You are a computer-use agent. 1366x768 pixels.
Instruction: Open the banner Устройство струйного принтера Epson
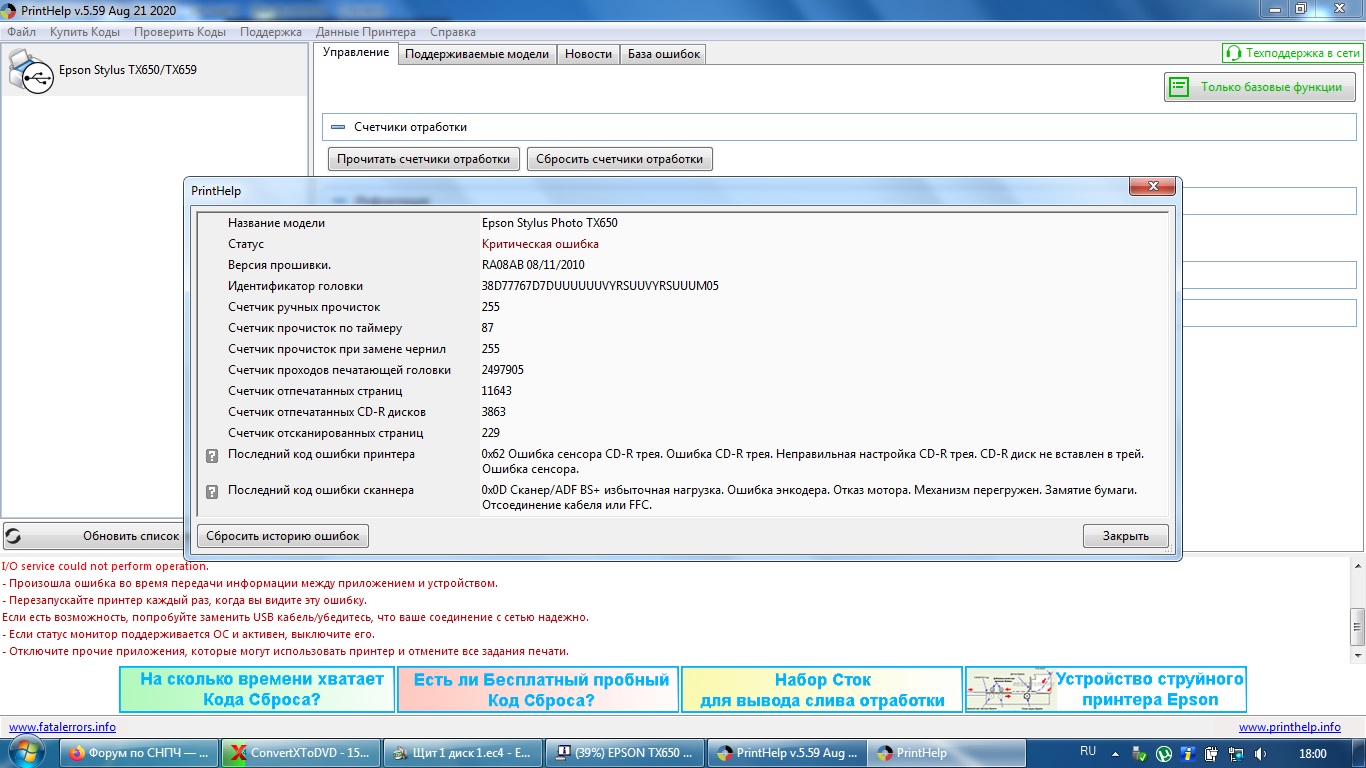pos(1106,690)
